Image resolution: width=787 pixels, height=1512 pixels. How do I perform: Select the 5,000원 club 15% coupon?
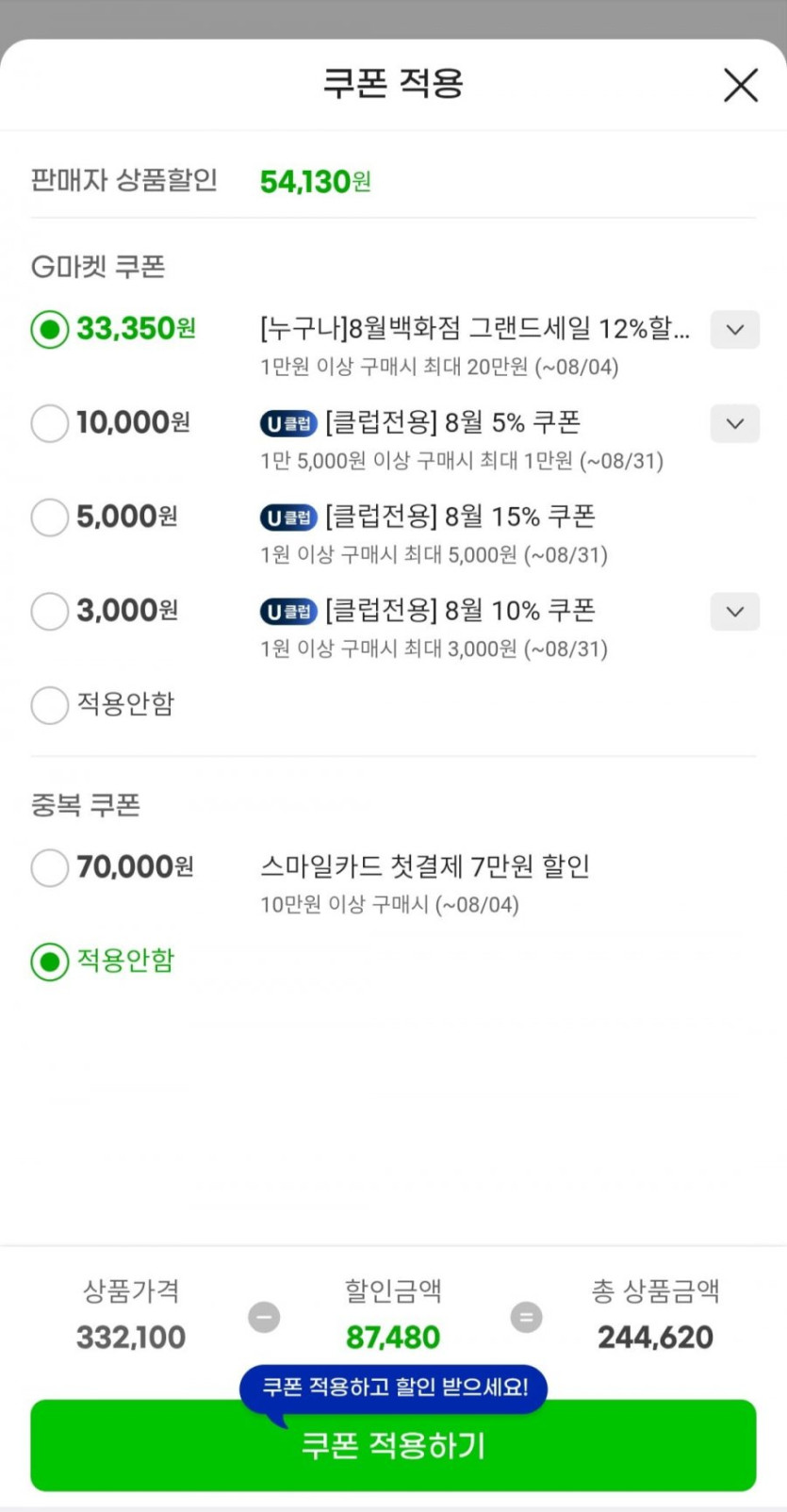[x=50, y=518]
